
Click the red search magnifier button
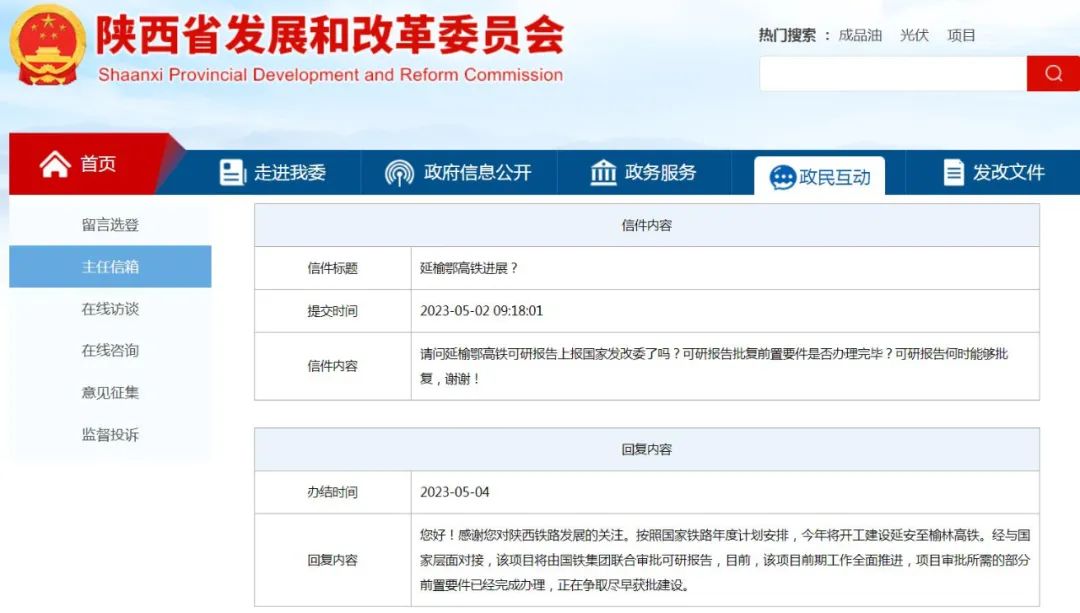click(1053, 74)
